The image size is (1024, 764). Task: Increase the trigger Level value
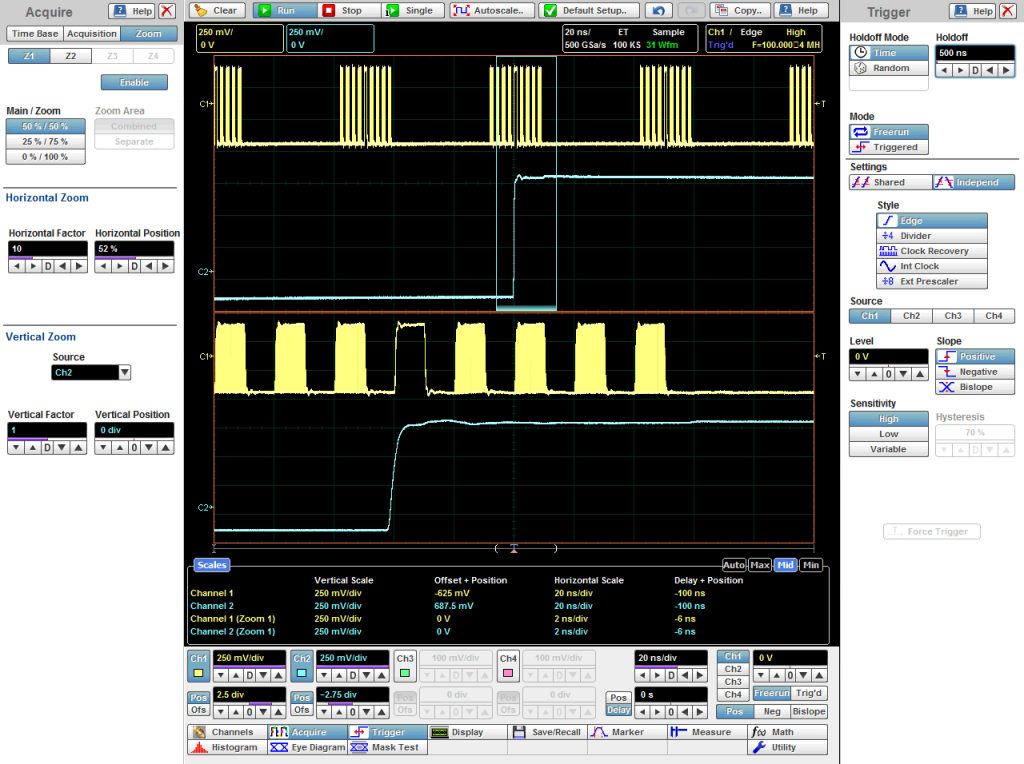pyautogui.click(x=873, y=373)
